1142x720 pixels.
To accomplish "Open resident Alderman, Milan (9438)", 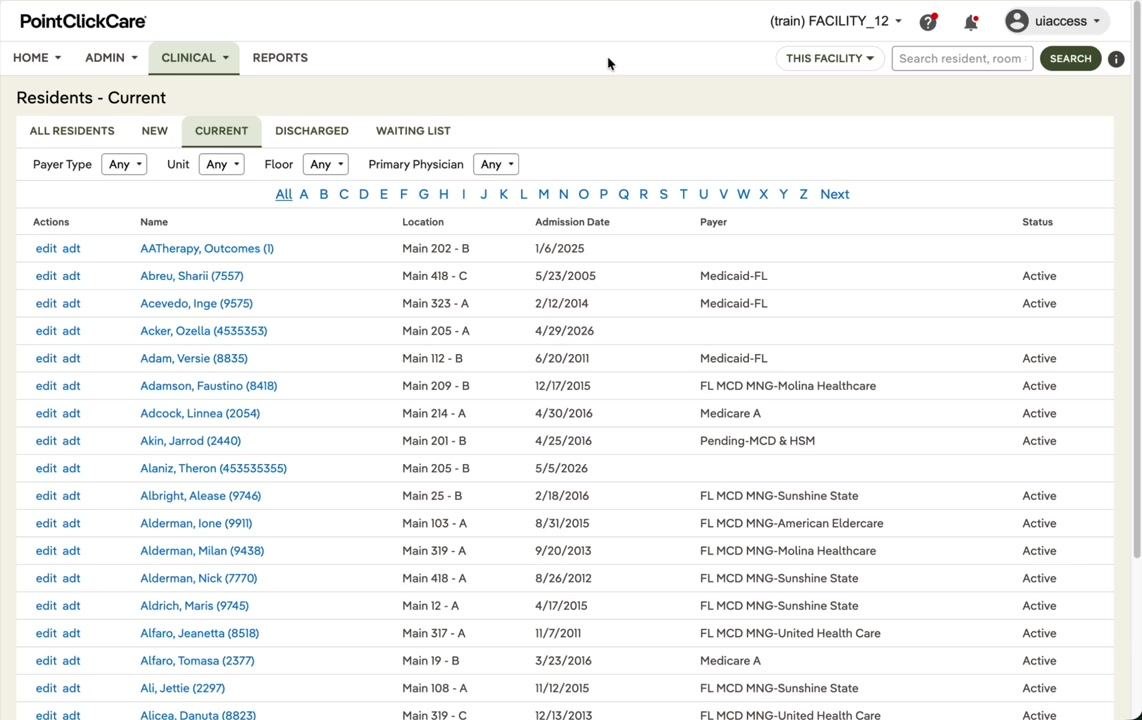I will pyautogui.click(x=202, y=551).
